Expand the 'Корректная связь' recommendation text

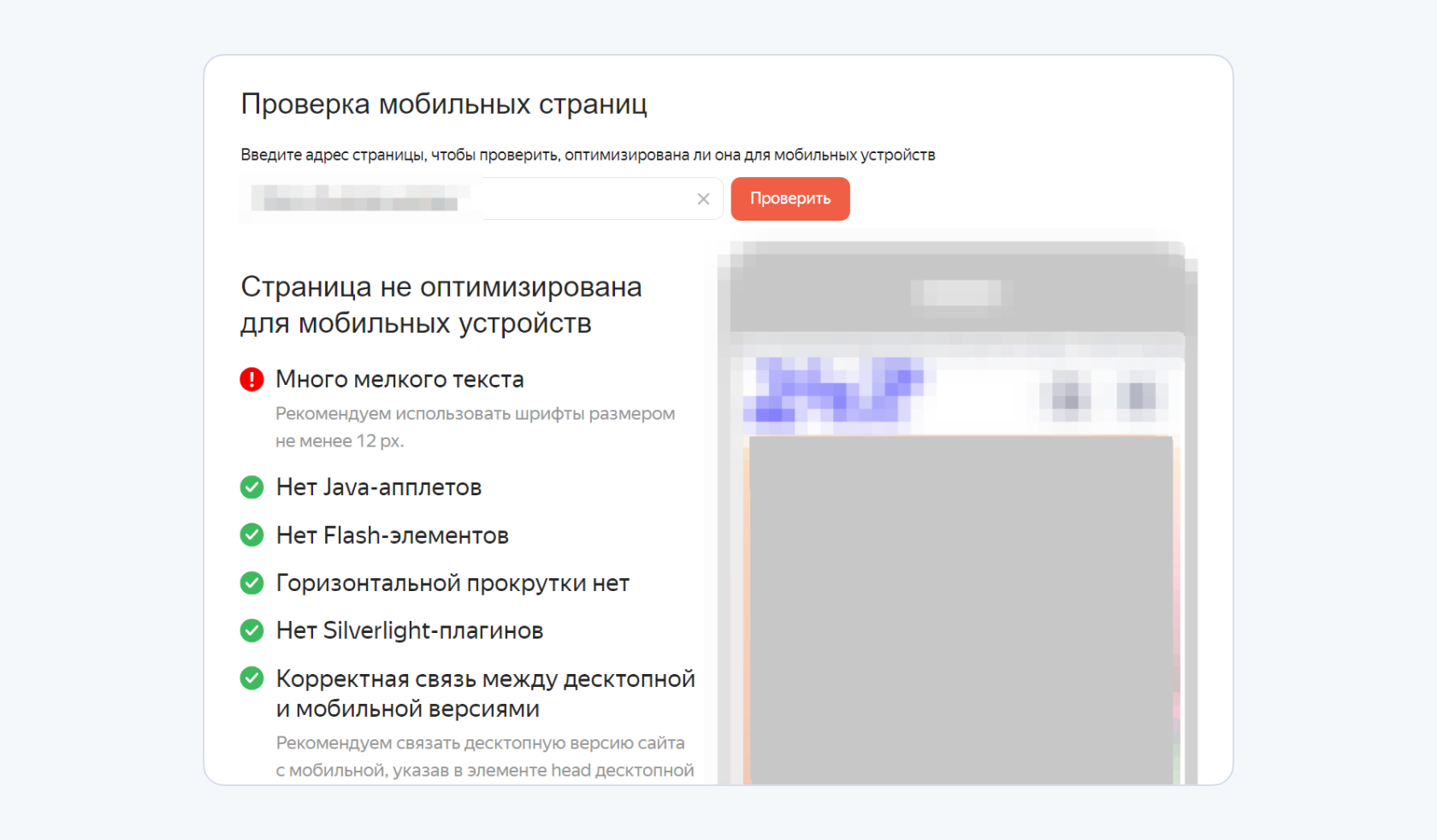tap(483, 756)
